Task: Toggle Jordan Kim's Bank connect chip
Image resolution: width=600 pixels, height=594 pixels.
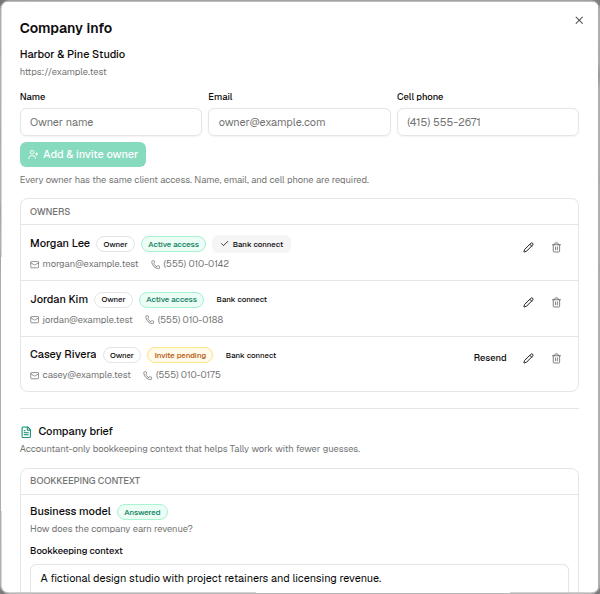Action: 241,300
